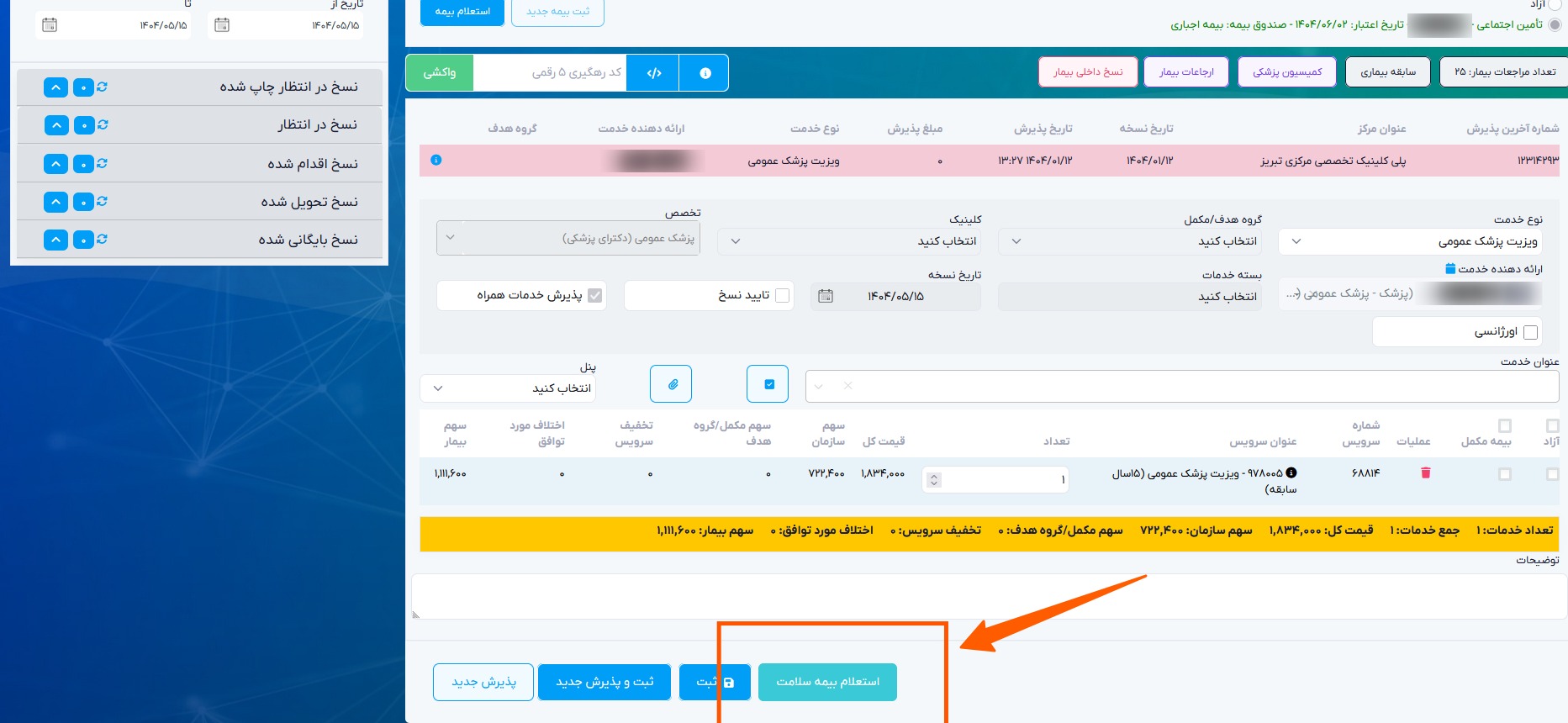Collapse the نسخ تحویل شده panel
This screenshot has height=723, width=1568.
55,202
